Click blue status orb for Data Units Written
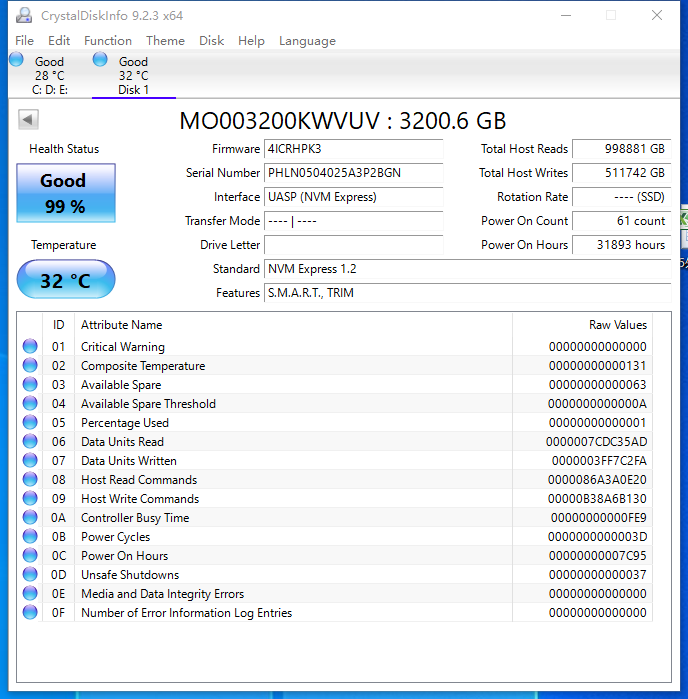Viewport: 688px width, 699px height. coord(30,460)
